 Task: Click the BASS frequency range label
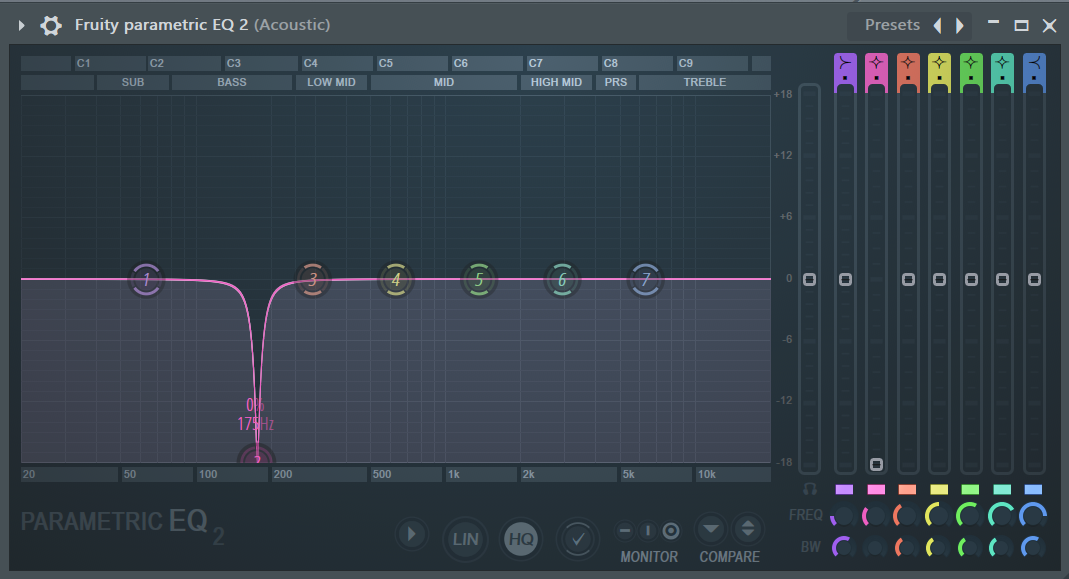tap(232, 82)
